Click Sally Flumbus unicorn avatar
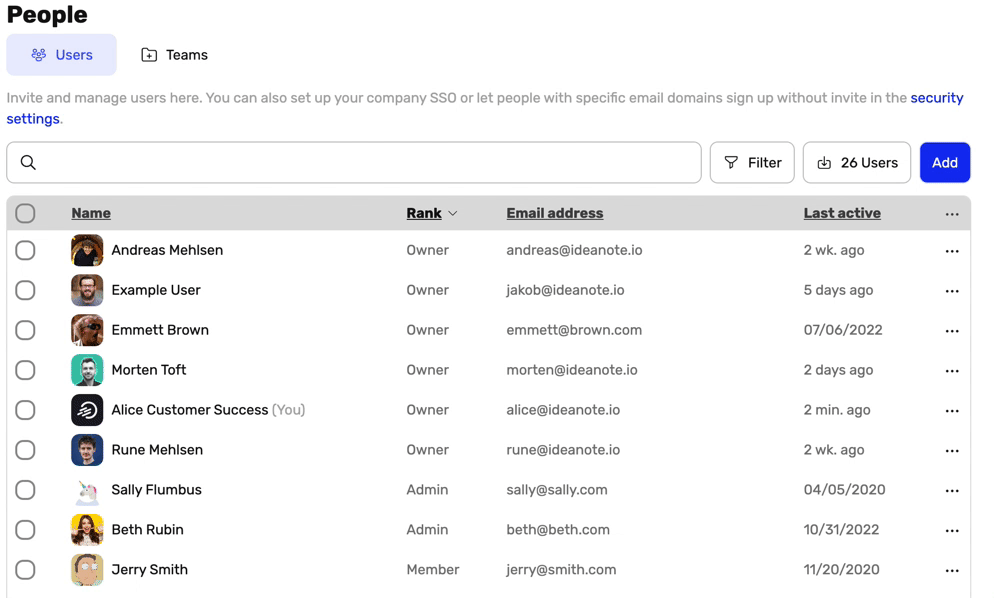 pos(87,490)
